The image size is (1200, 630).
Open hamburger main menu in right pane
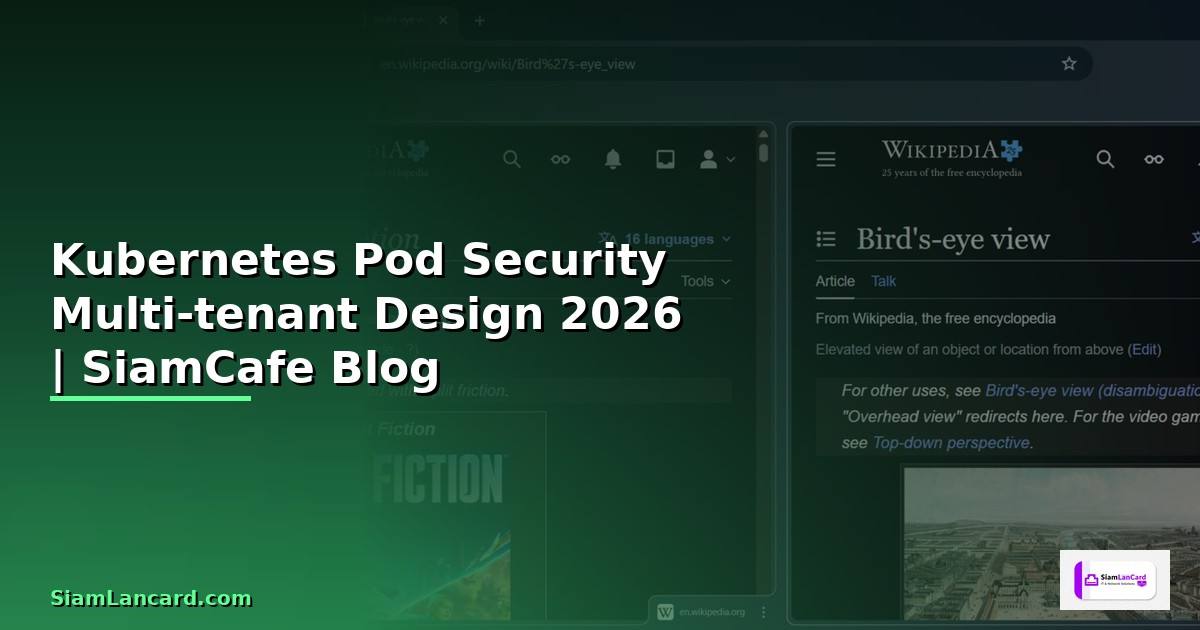[826, 159]
